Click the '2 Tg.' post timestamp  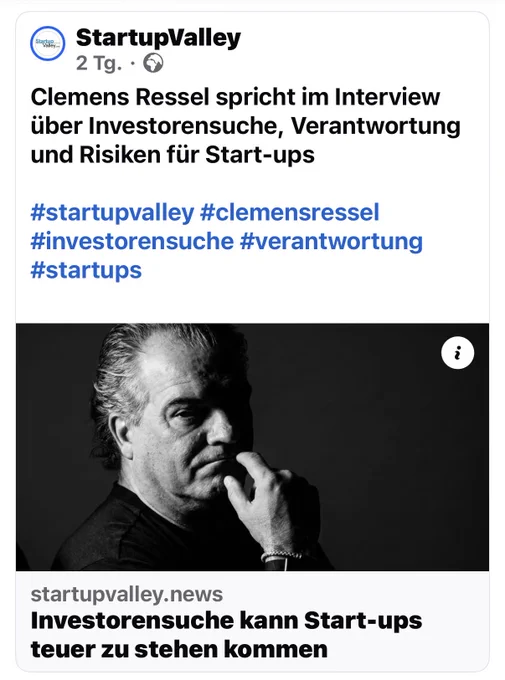click(x=98, y=64)
